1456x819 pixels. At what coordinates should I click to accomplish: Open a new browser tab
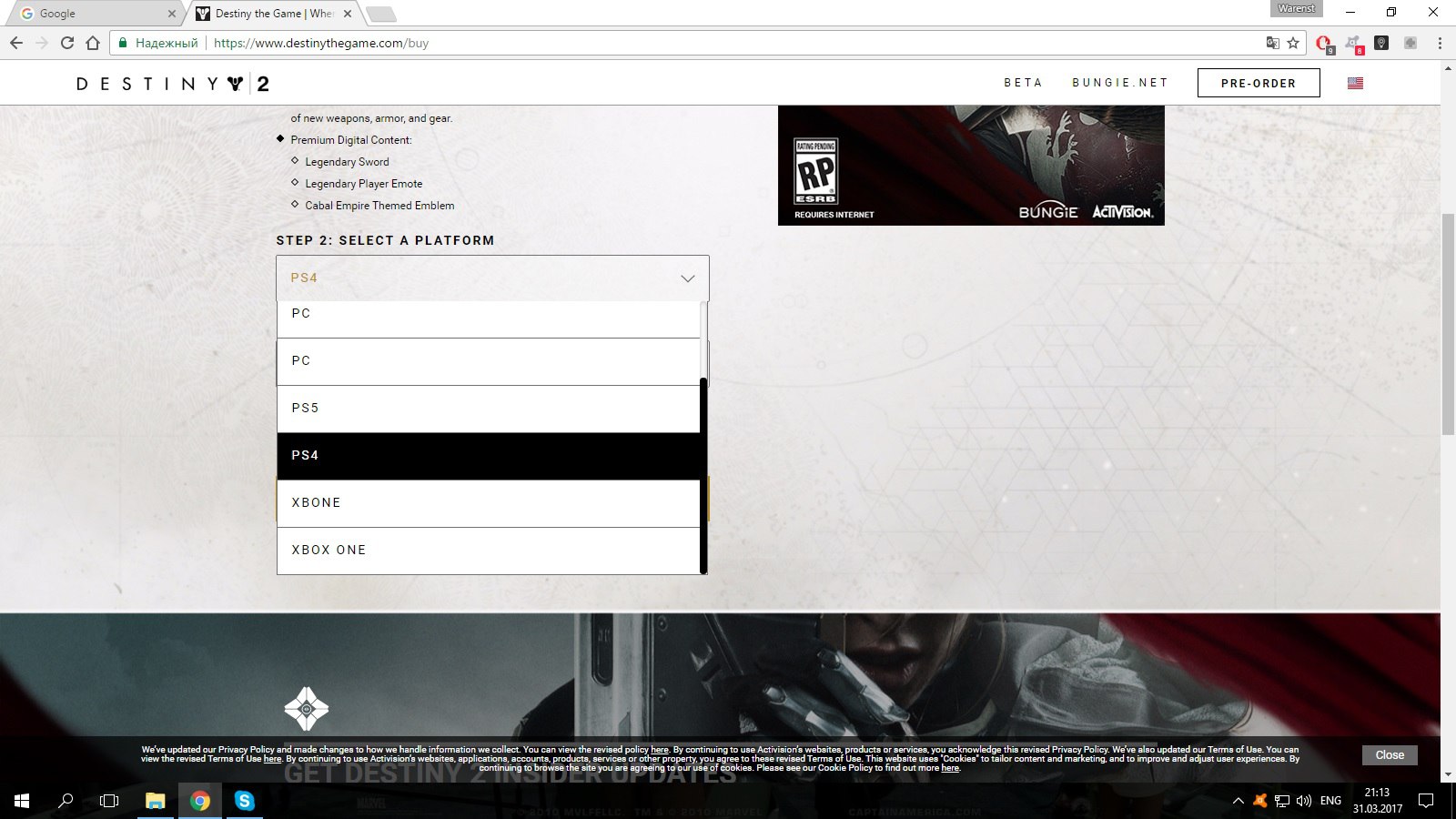[380, 14]
